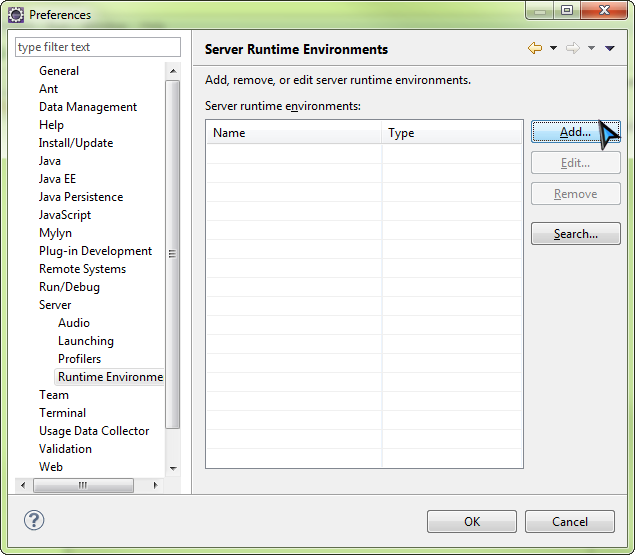Open the preferences view menu triangle

(610, 48)
